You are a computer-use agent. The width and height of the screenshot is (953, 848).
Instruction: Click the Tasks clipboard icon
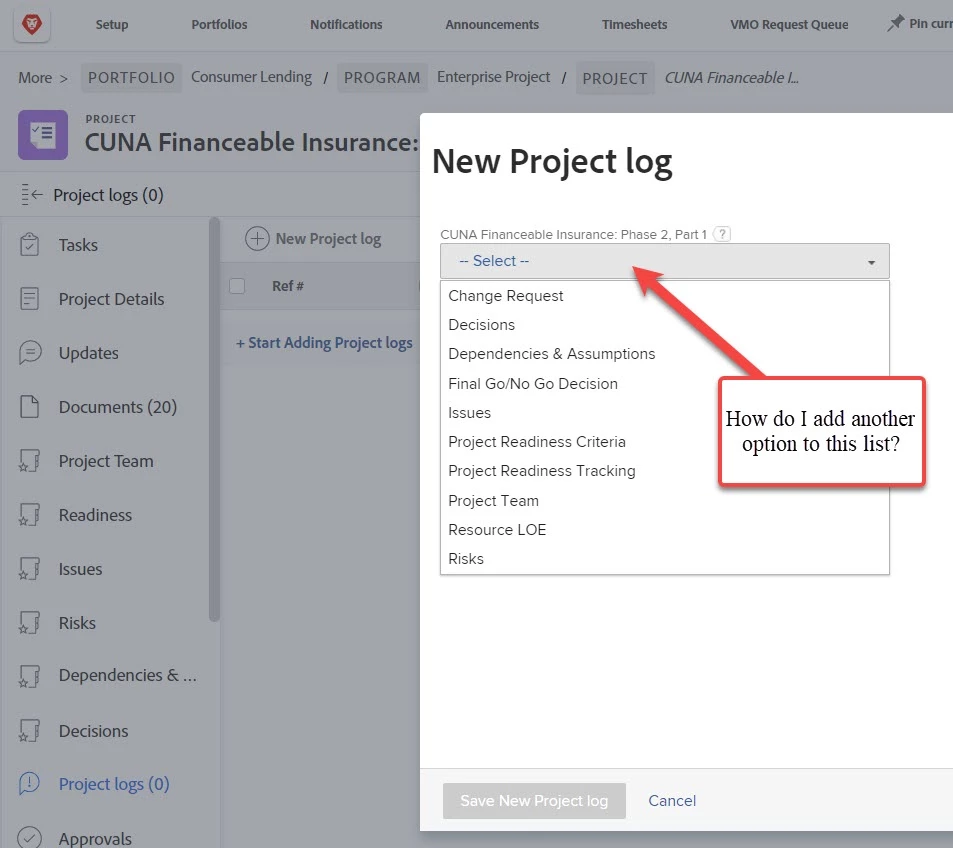point(29,244)
